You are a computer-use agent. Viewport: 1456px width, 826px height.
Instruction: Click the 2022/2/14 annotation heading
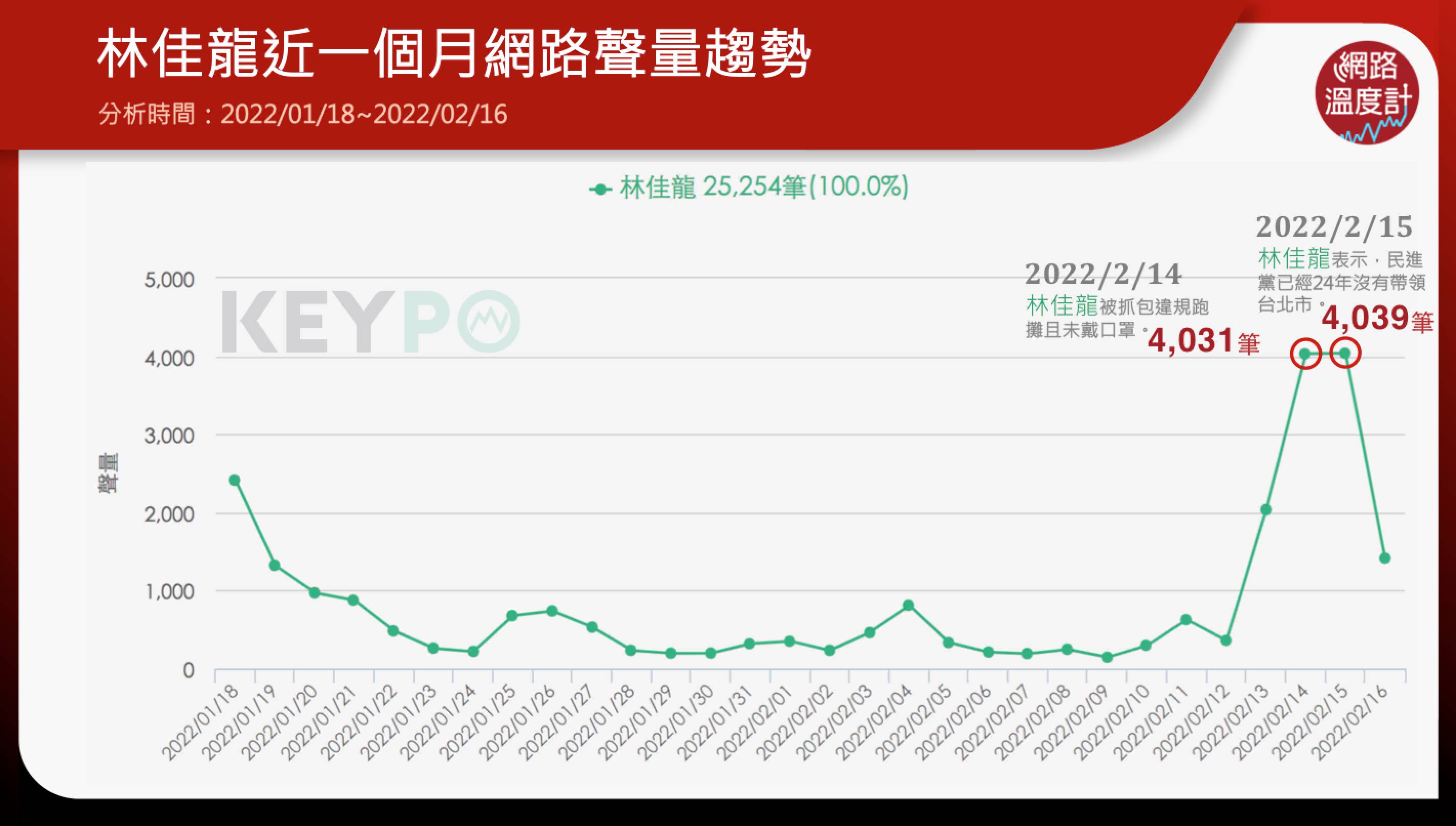click(x=1103, y=275)
